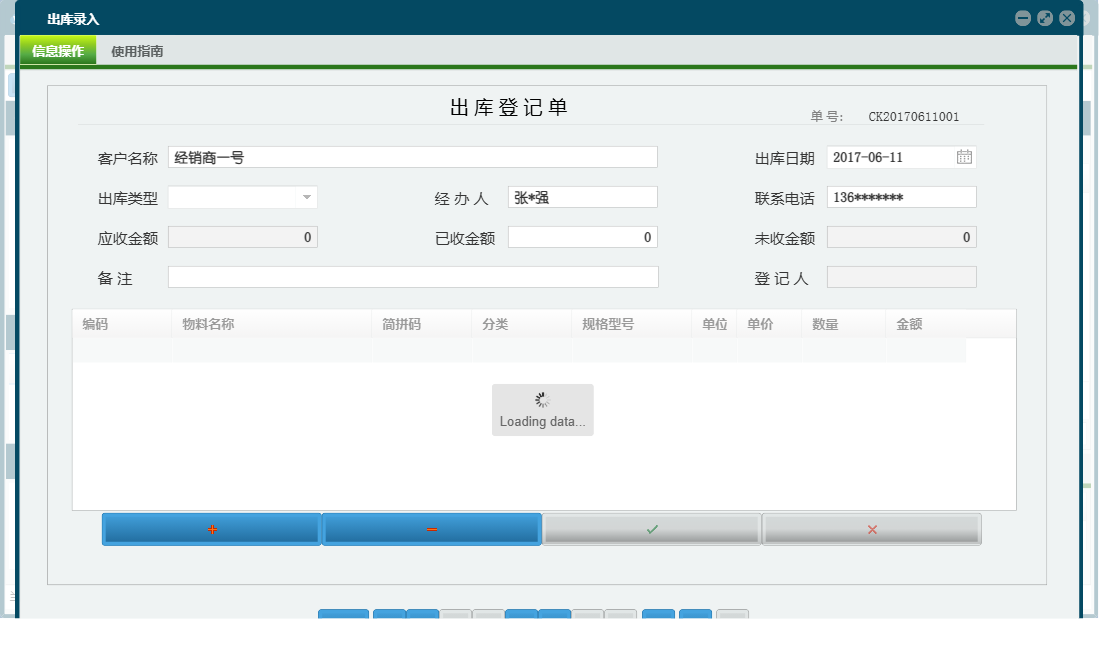
Task: Confirm the entry via the green checkmark icon
Action: (651, 529)
